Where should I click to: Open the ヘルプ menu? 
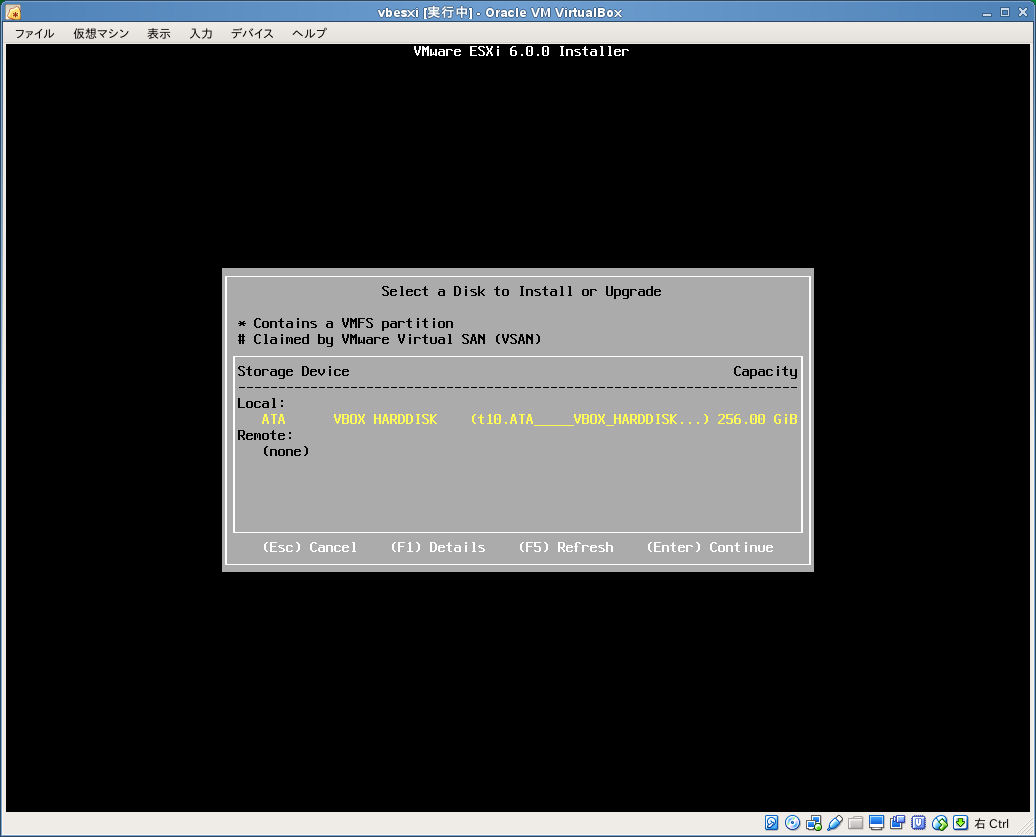(309, 34)
